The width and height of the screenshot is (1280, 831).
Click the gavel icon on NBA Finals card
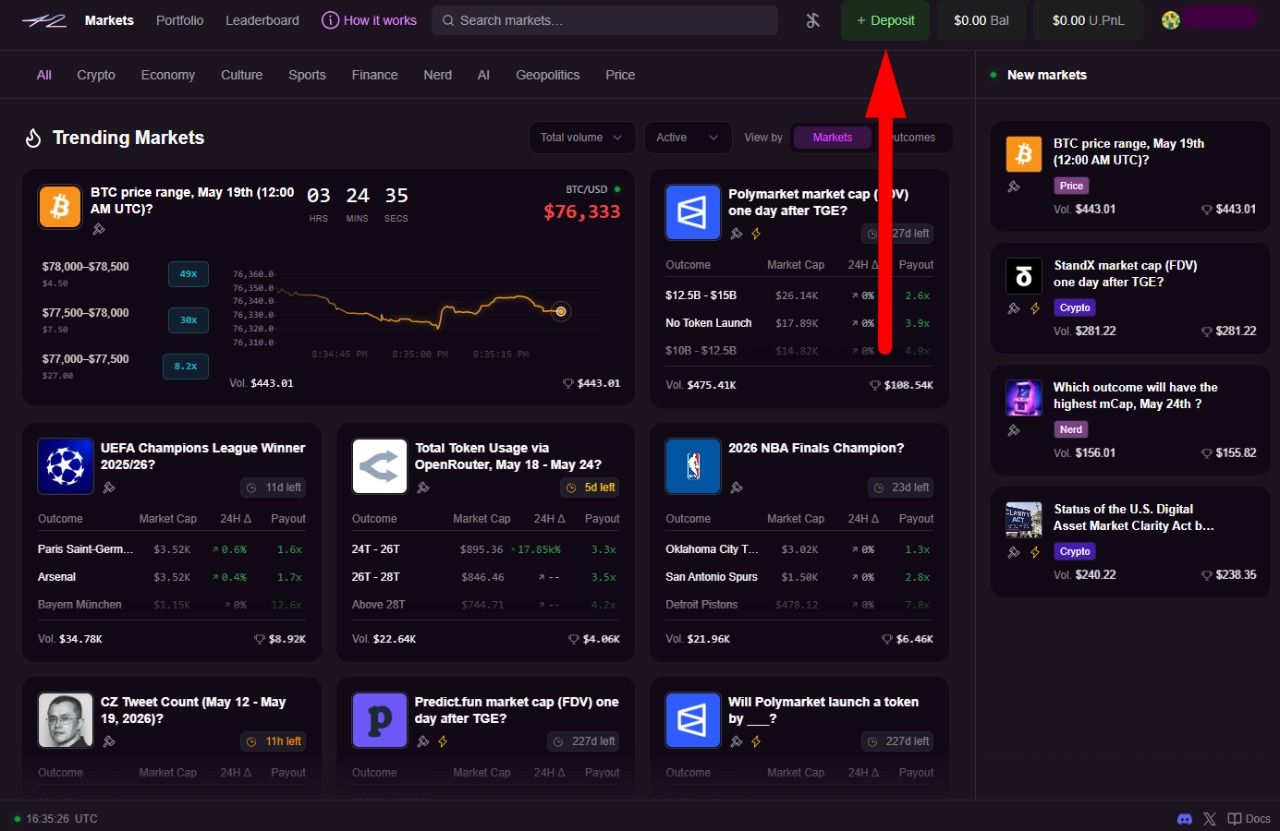pos(736,488)
